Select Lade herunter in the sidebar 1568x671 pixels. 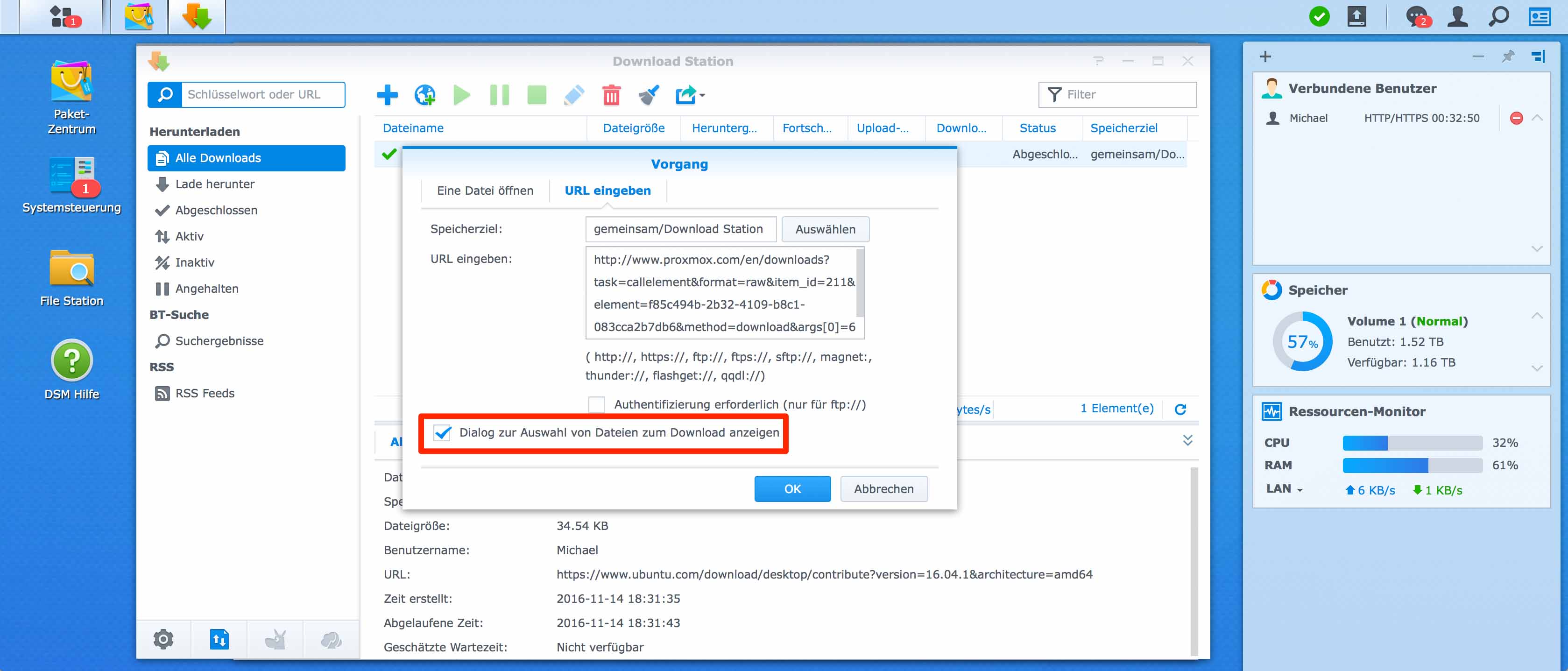coord(247,184)
